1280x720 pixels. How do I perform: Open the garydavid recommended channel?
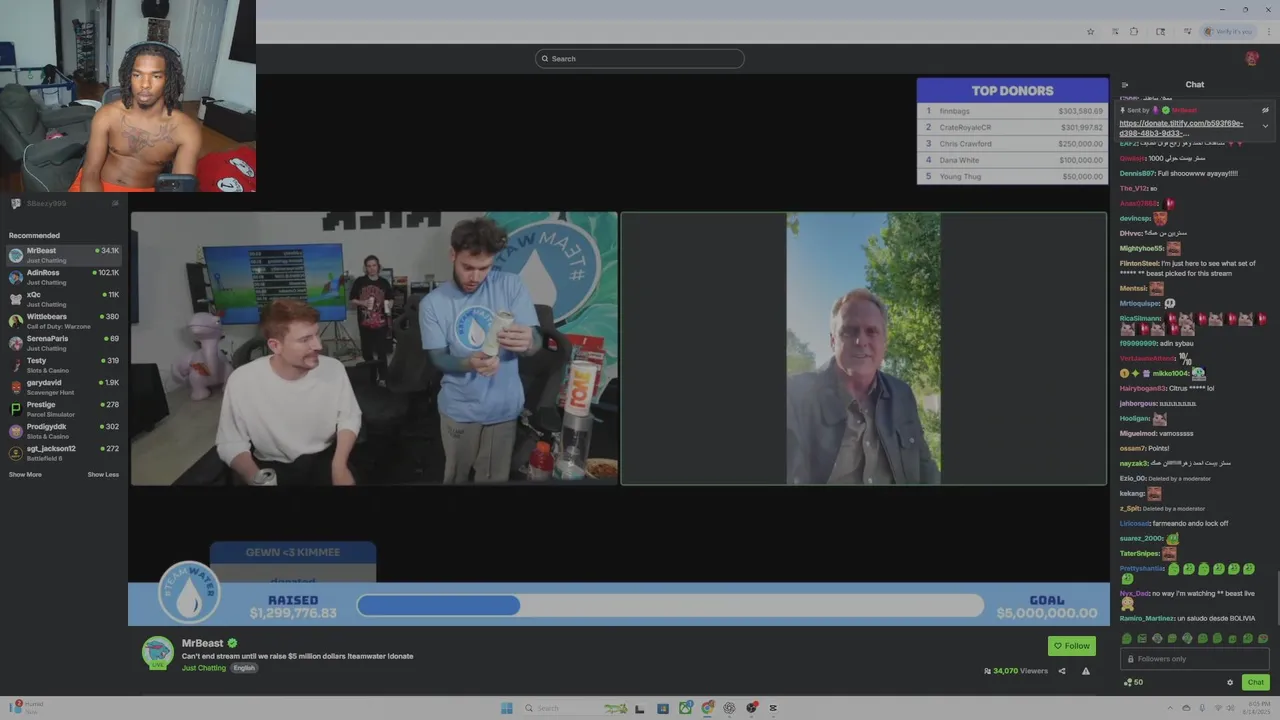point(64,387)
